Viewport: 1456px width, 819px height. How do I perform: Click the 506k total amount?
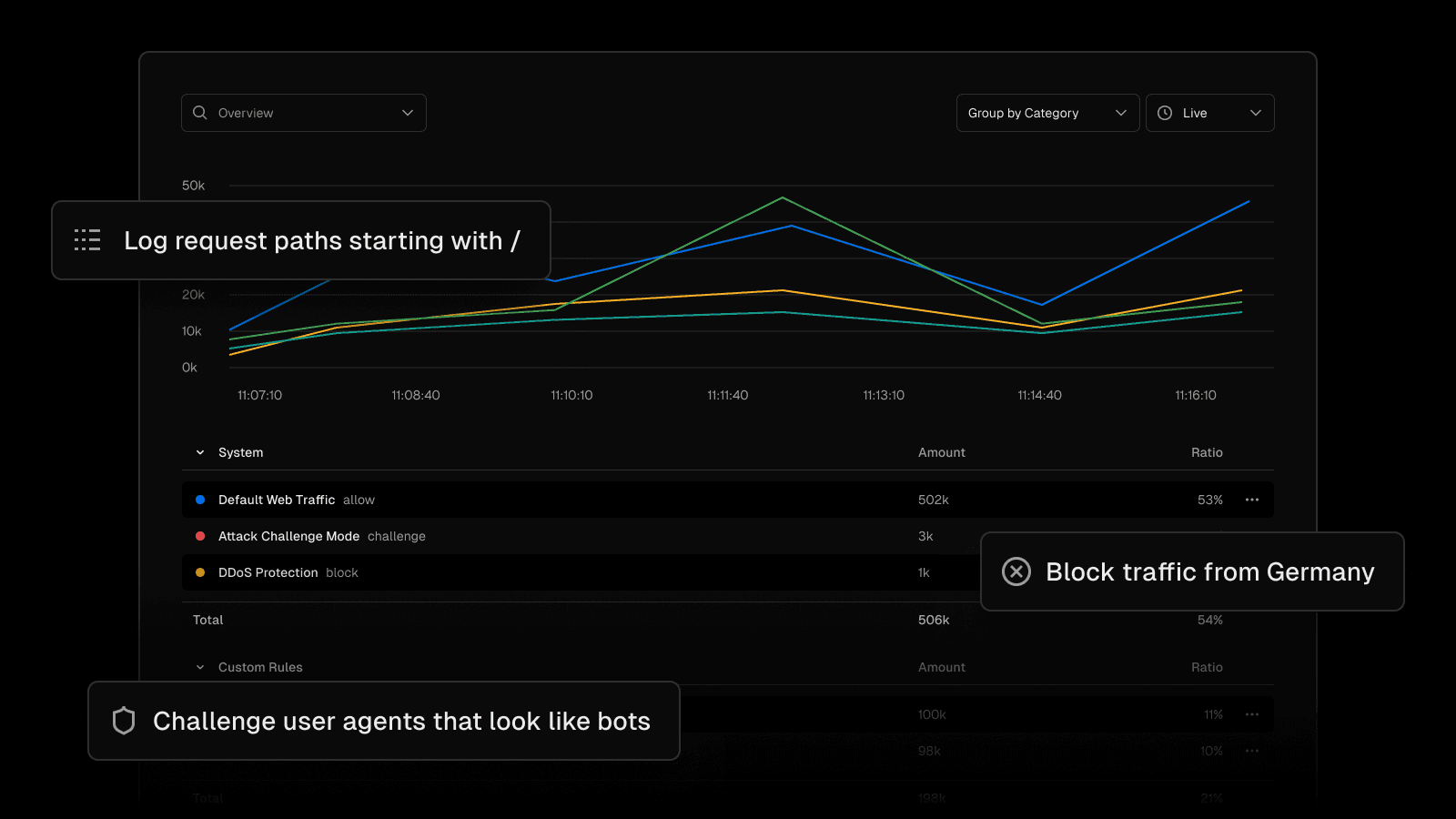click(x=934, y=620)
